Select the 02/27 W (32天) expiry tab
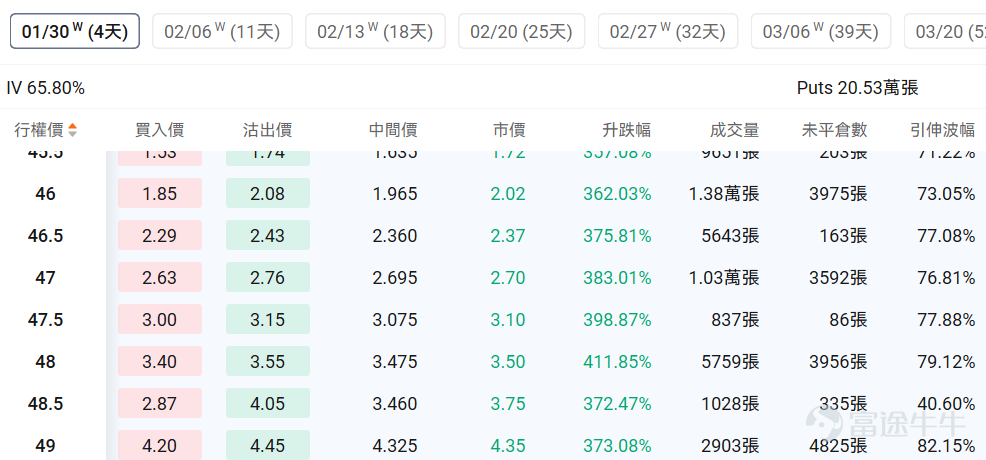Image resolution: width=986 pixels, height=460 pixels. tap(668, 31)
